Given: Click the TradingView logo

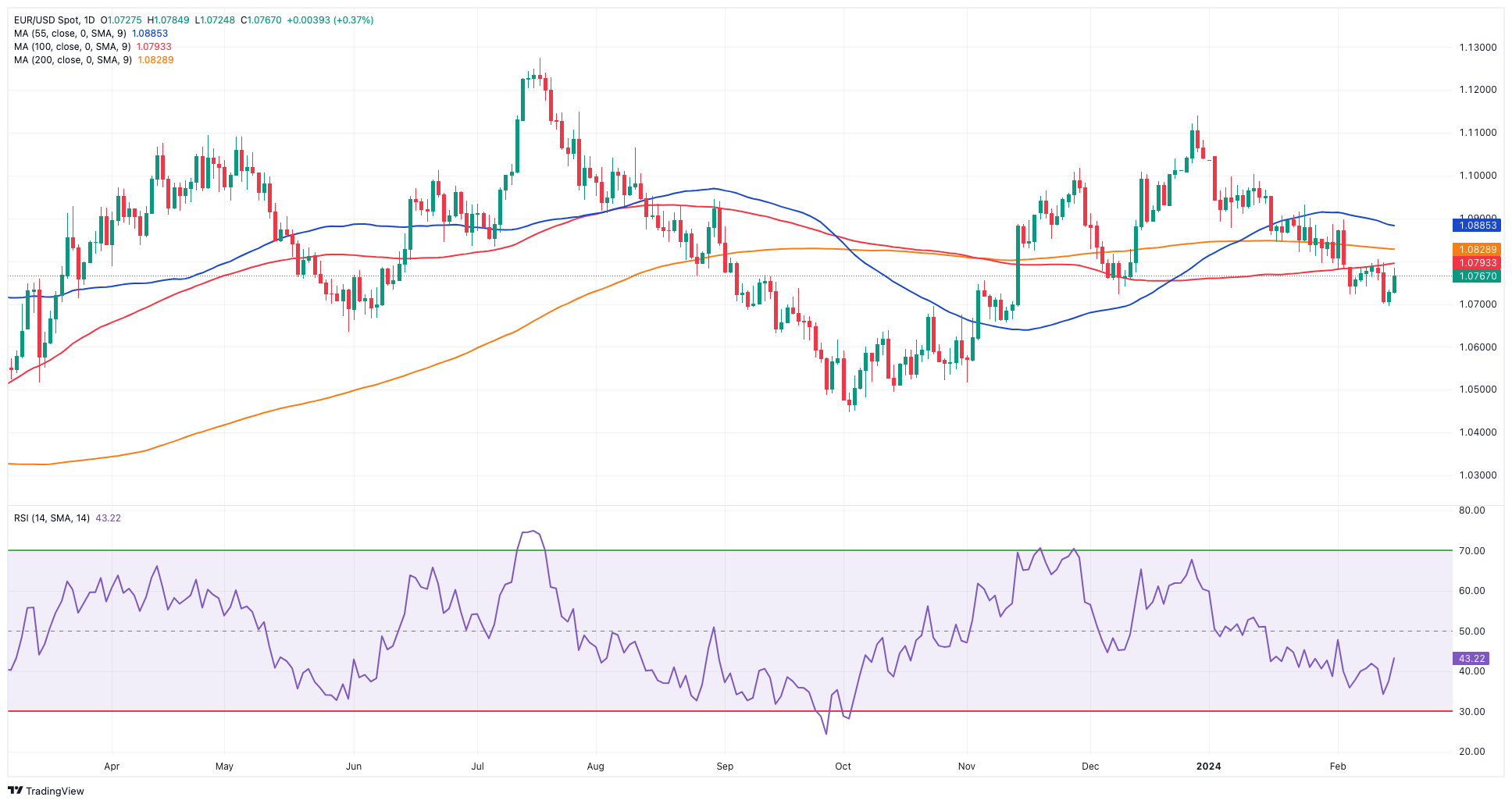Looking at the screenshot, I should pyautogui.click(x=45, y=791).
